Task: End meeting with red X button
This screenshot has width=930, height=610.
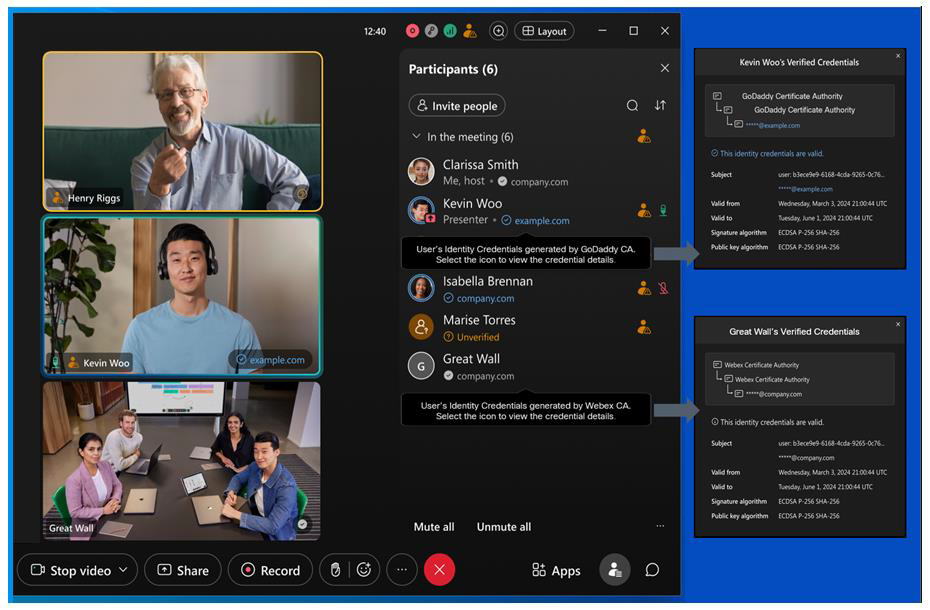Action: click(x=439, y=570)
